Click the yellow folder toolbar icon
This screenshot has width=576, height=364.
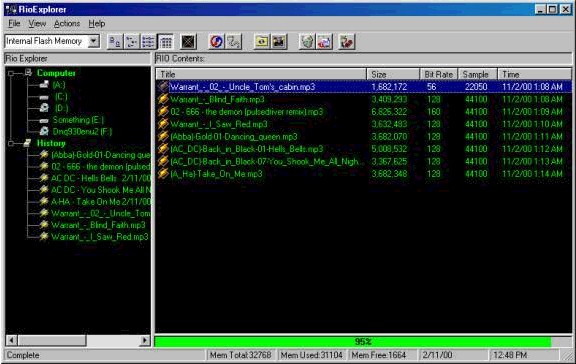tap(262, 42)
